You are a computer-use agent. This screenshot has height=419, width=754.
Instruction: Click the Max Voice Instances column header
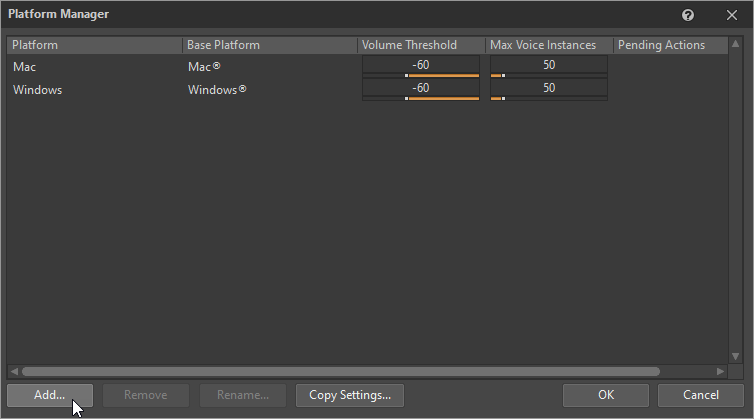(x=548, y=45)
